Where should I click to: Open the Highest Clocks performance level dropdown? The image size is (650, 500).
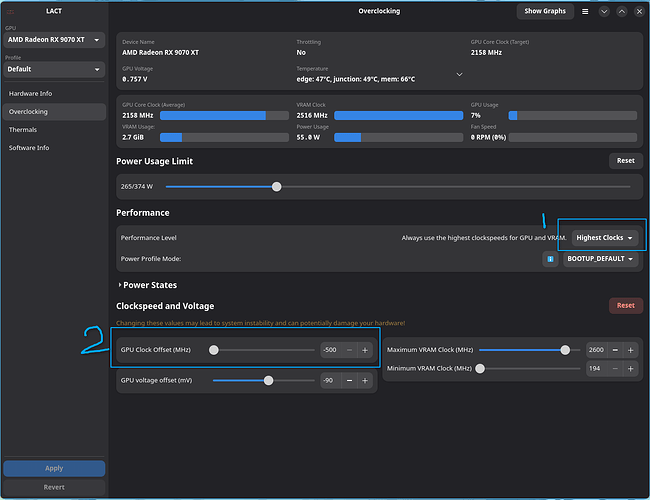coord(604,238)
